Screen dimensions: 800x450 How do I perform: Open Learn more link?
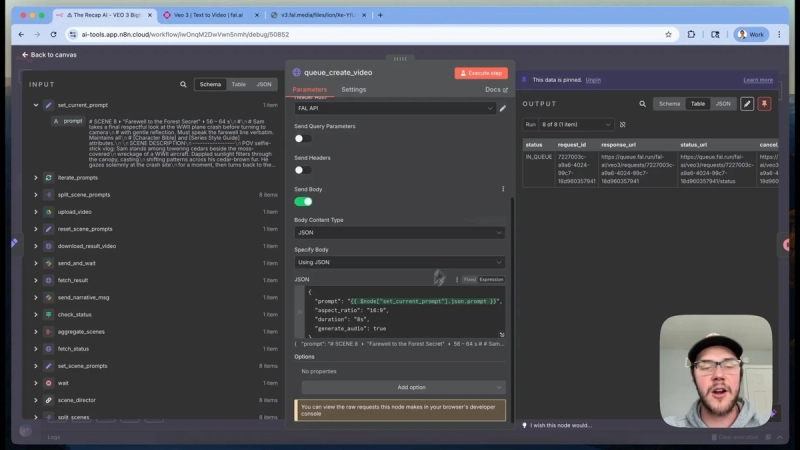coord(758,80)
